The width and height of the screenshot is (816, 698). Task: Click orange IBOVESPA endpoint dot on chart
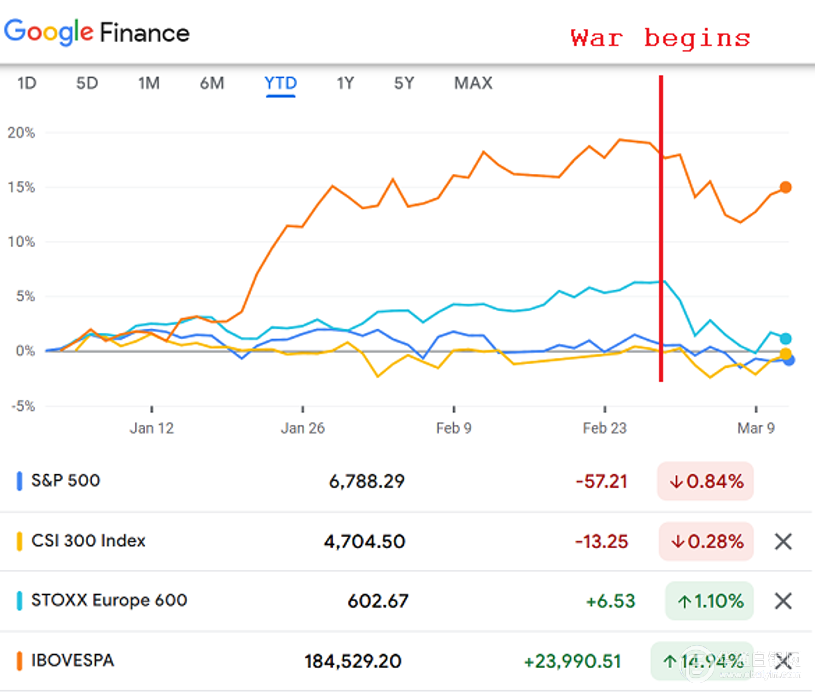click(x=786, y=187)
